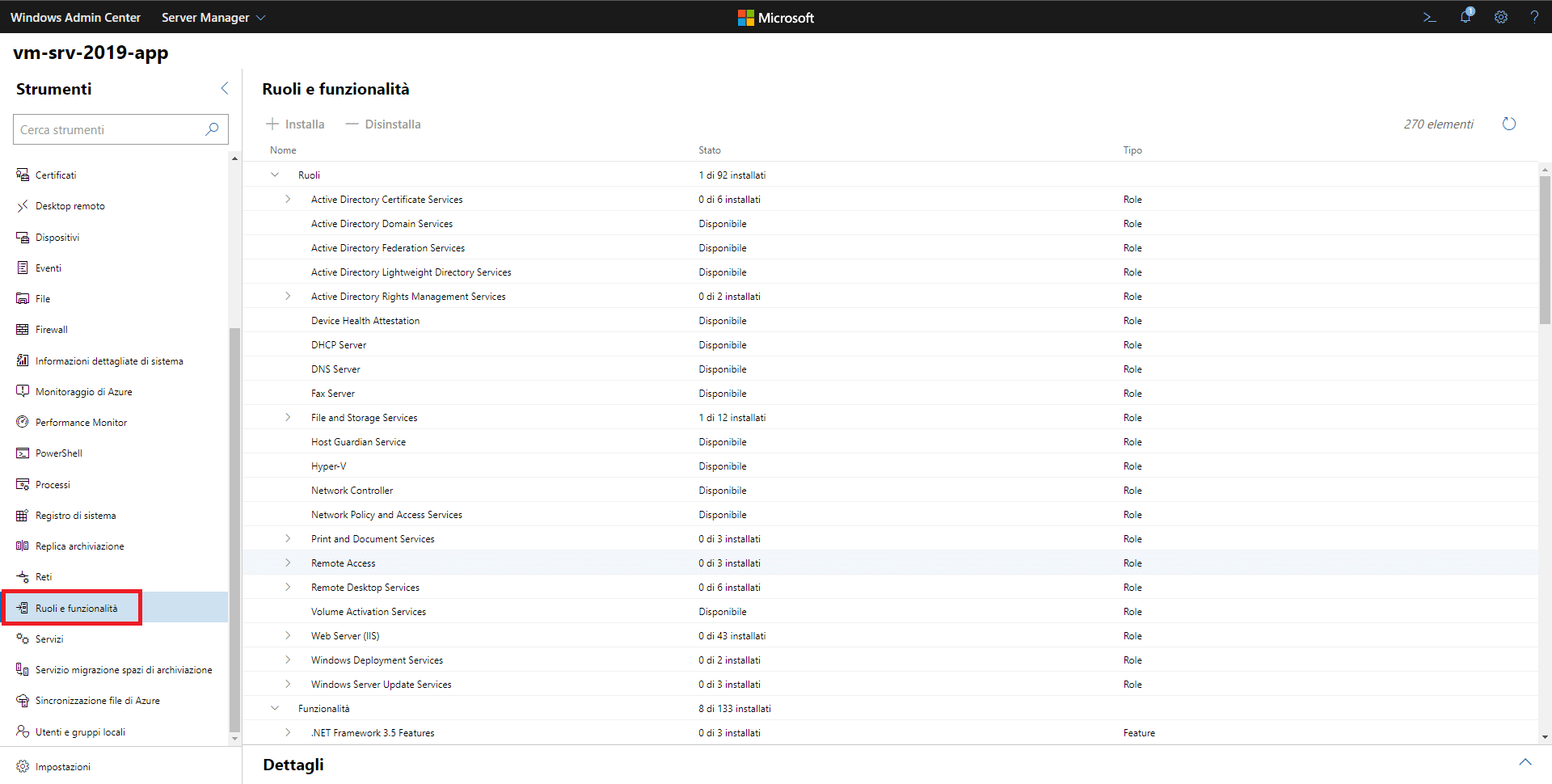The height and width of the screenshot is (784, 1552).
Task: Expand Print and Document Services
Action: click(288, 538)
